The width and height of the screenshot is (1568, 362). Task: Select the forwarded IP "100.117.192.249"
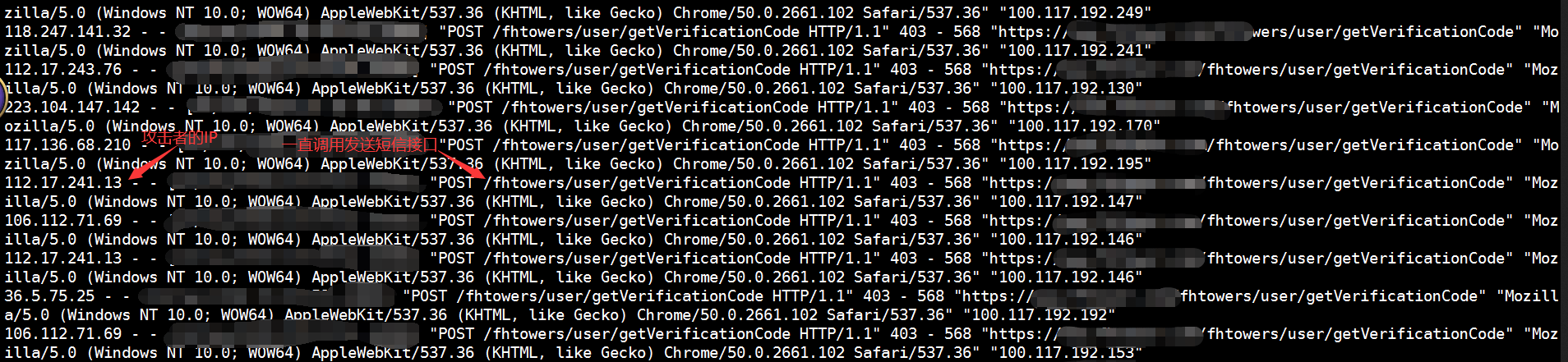pyautogui.click(x=1075, y=13)
